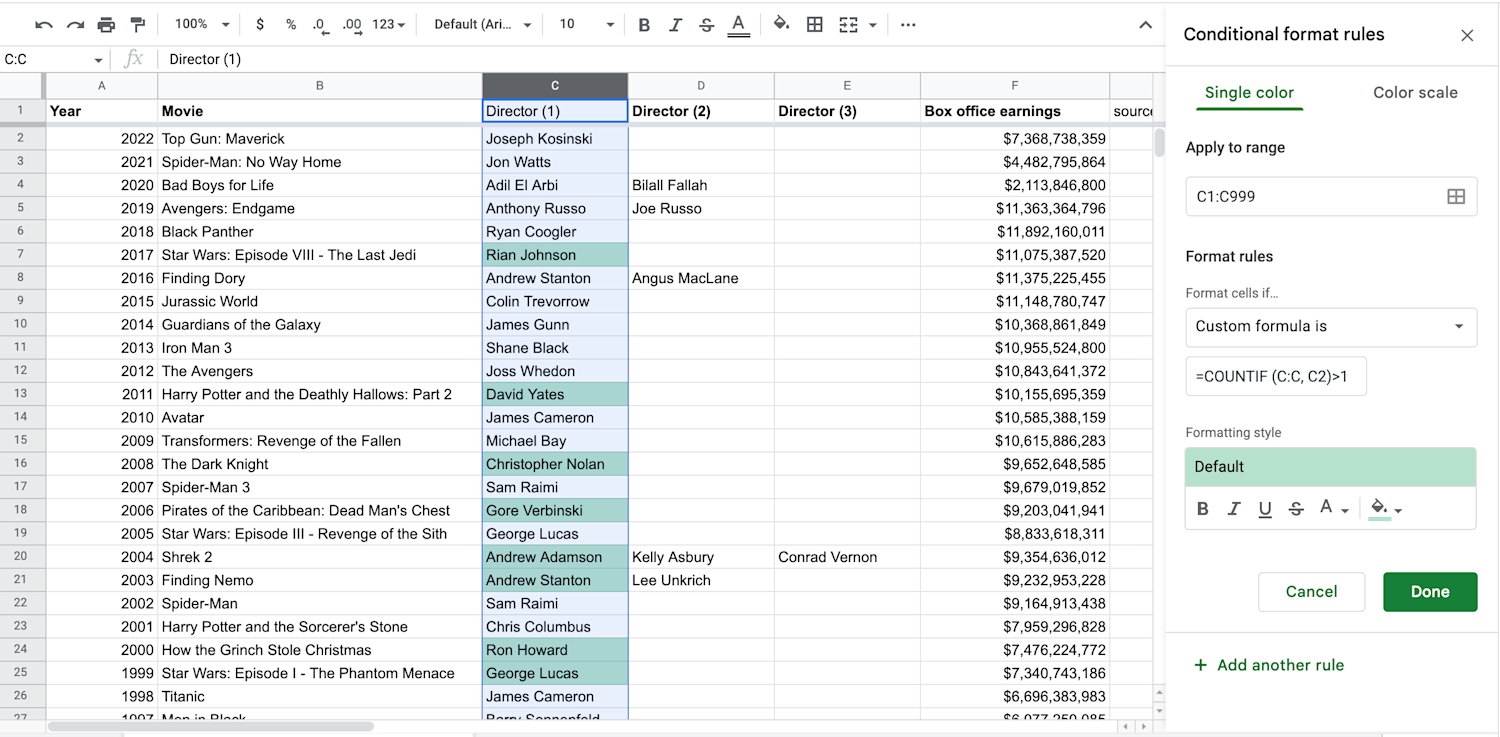Select the Paint format roller icon
1500x737 pixels.
[x=138, y=24]
